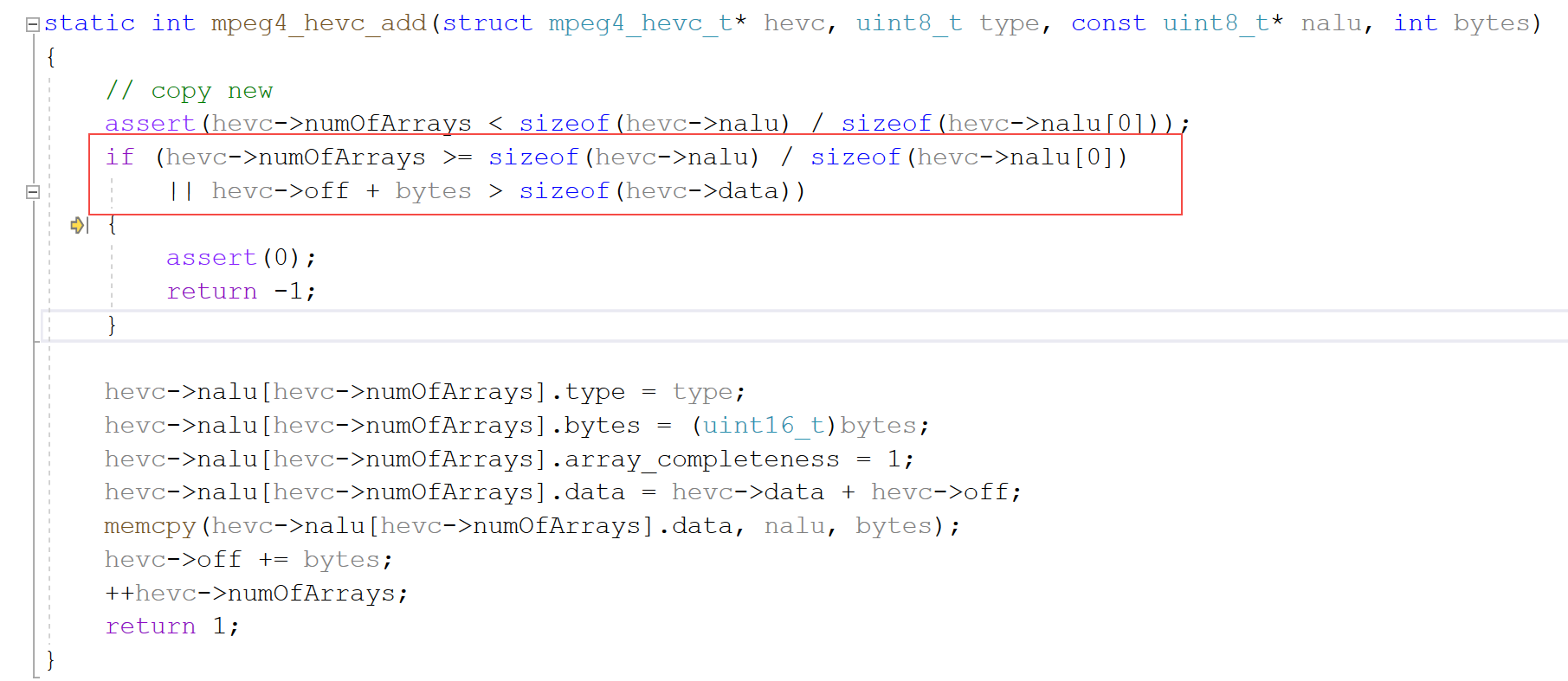Click the memcpy call
Image resolution: width=1568 pixels, height=681 pixels.
(532, 526)
